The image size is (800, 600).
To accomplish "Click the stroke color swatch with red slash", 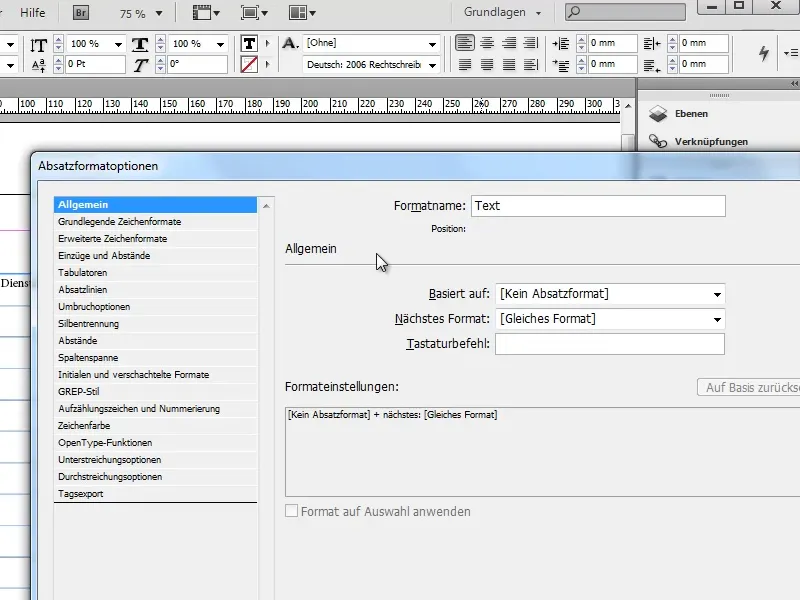I will tap(249, 65).
